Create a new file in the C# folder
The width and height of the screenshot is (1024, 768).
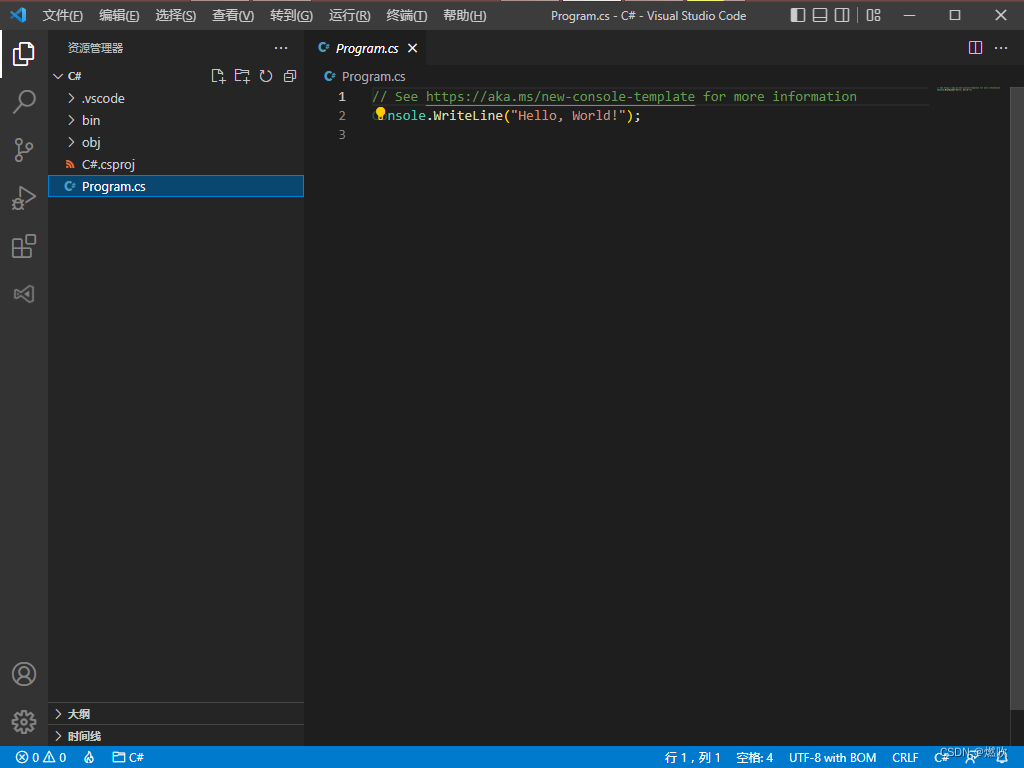coord(218,76)
